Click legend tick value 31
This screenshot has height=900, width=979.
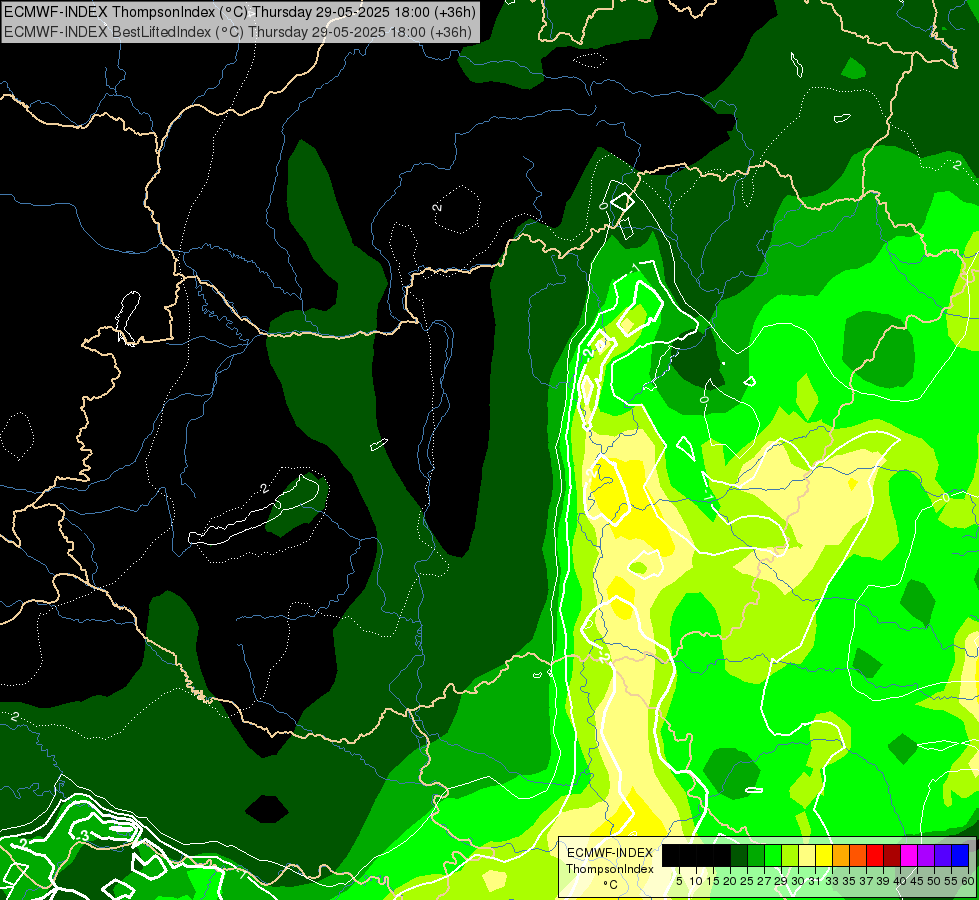tap(815, 881)
